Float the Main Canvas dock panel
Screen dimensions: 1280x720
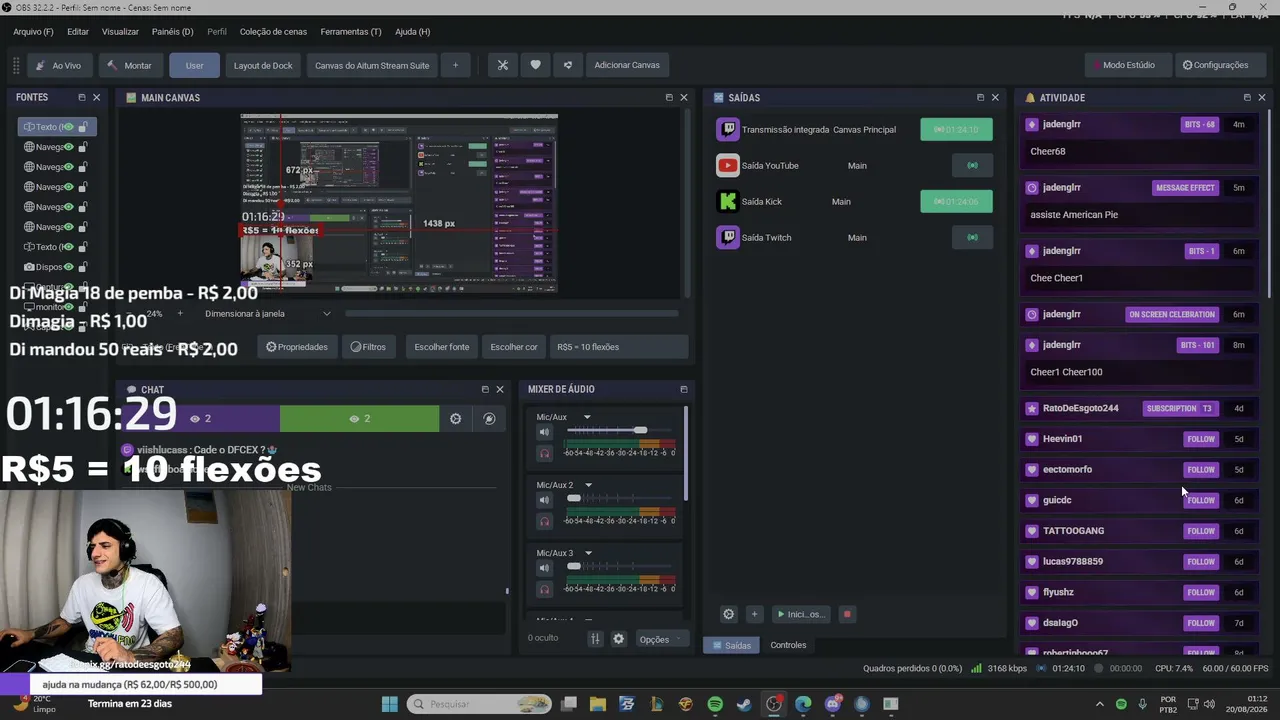pyautogui.click(x=669, y=97)
